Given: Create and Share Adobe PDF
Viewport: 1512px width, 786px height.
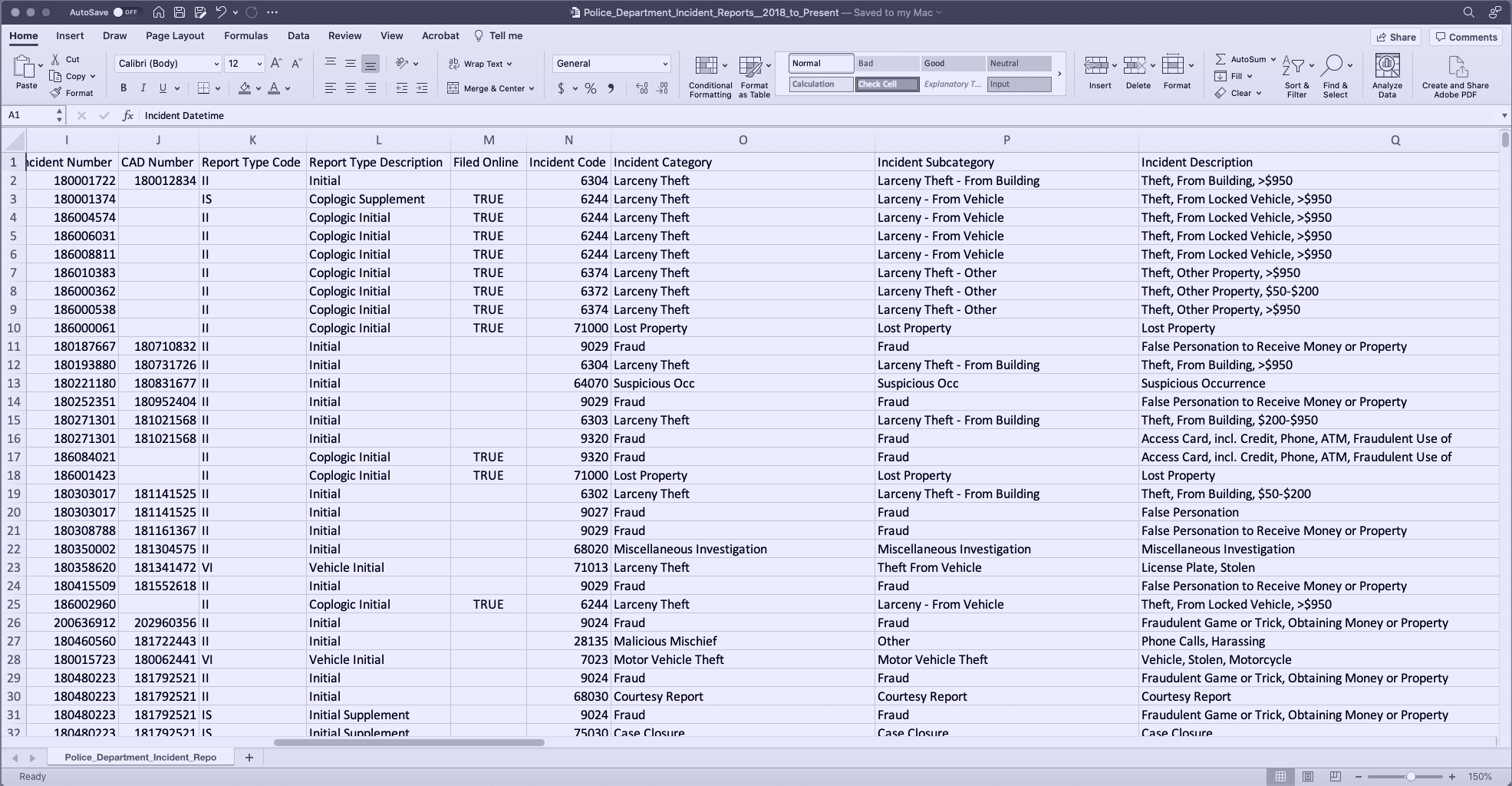Looking at the screenshot, I should 1454,75.
